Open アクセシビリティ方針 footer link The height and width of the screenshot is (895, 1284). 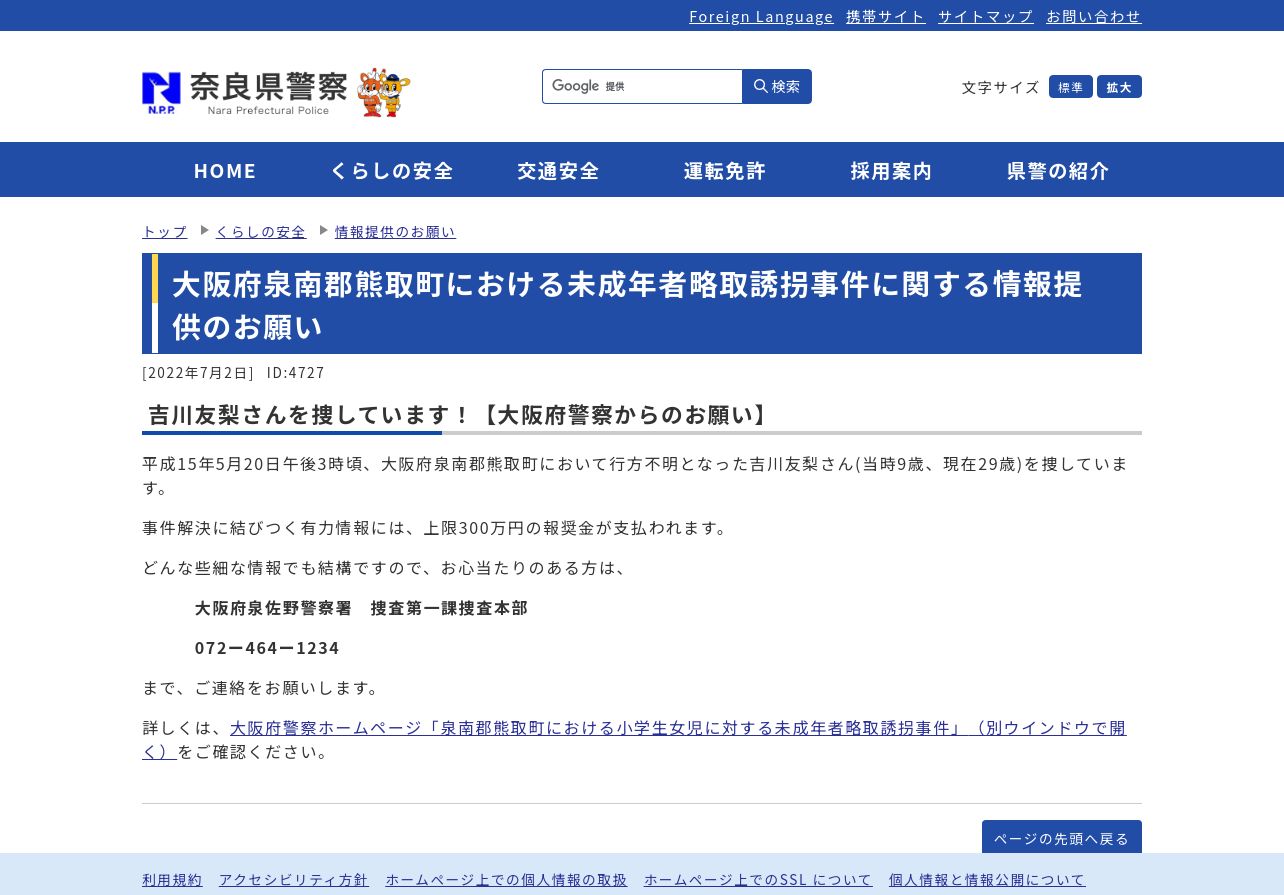coord(294,880)
